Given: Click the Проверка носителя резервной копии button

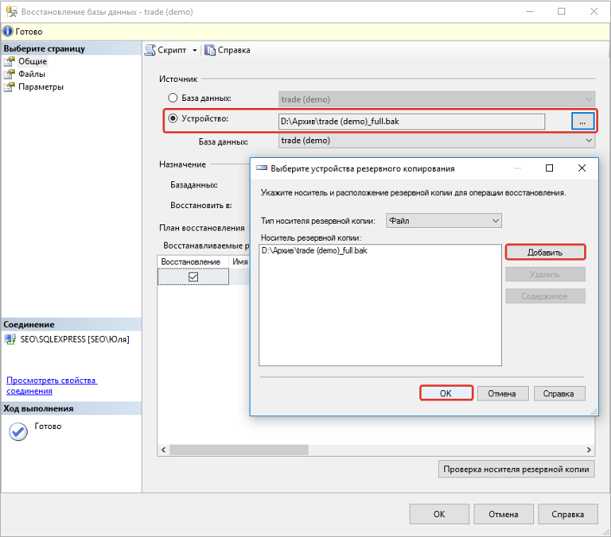Looking at the screenshot, I should coord(517,468).
